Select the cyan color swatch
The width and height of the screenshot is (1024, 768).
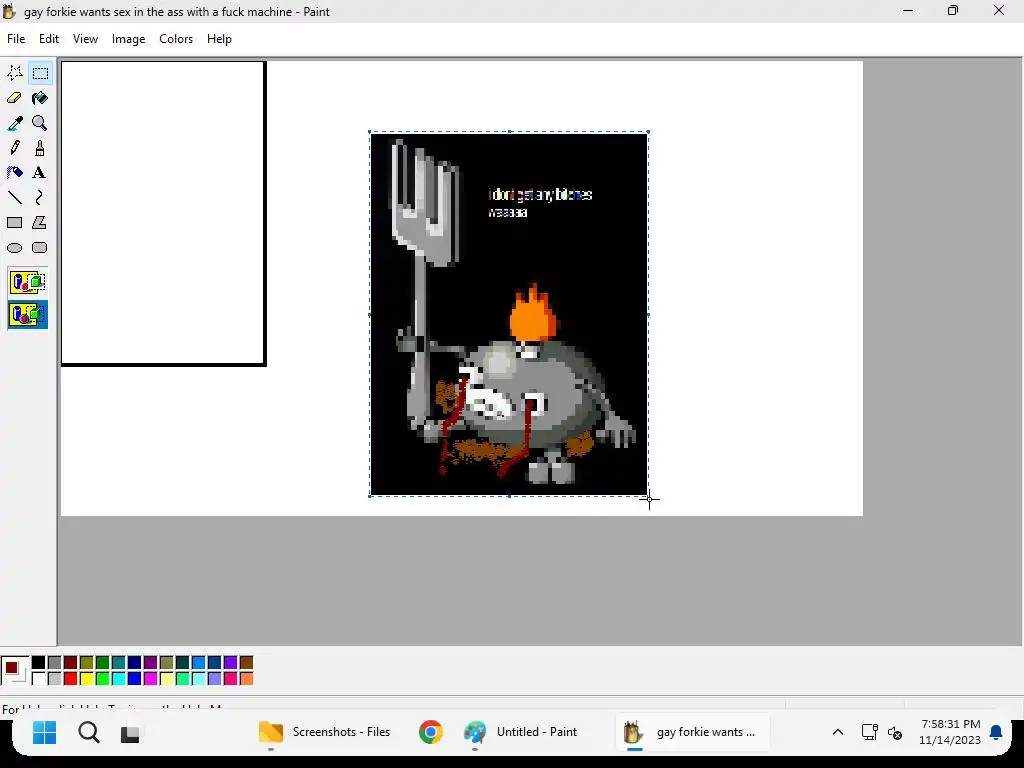coord(119,679)
